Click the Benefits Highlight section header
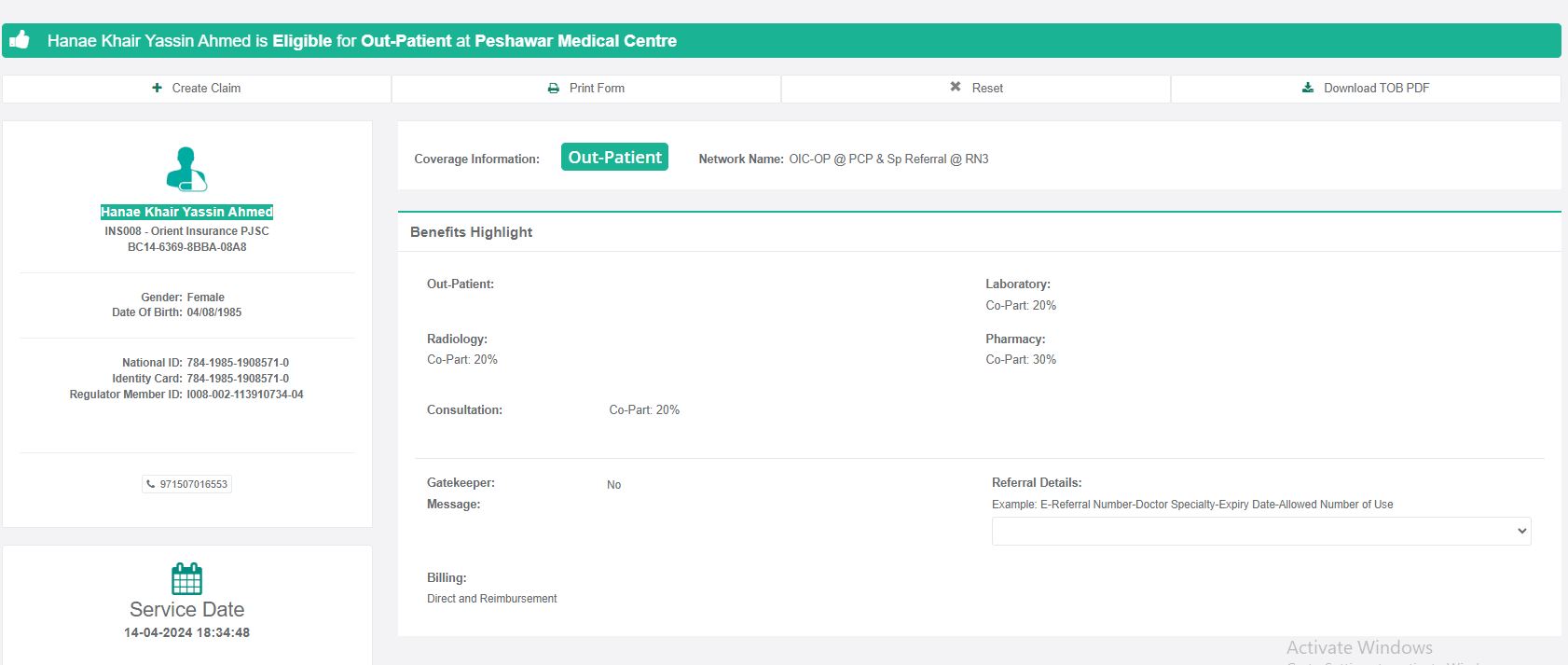The image size is (1568, 665). [471, 232]
